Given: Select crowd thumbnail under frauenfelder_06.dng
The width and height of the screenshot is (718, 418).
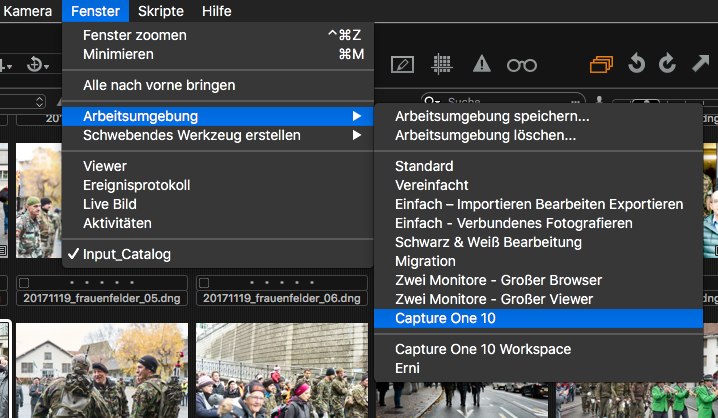Looking at the screenshot, I should [x=282, y=370].
